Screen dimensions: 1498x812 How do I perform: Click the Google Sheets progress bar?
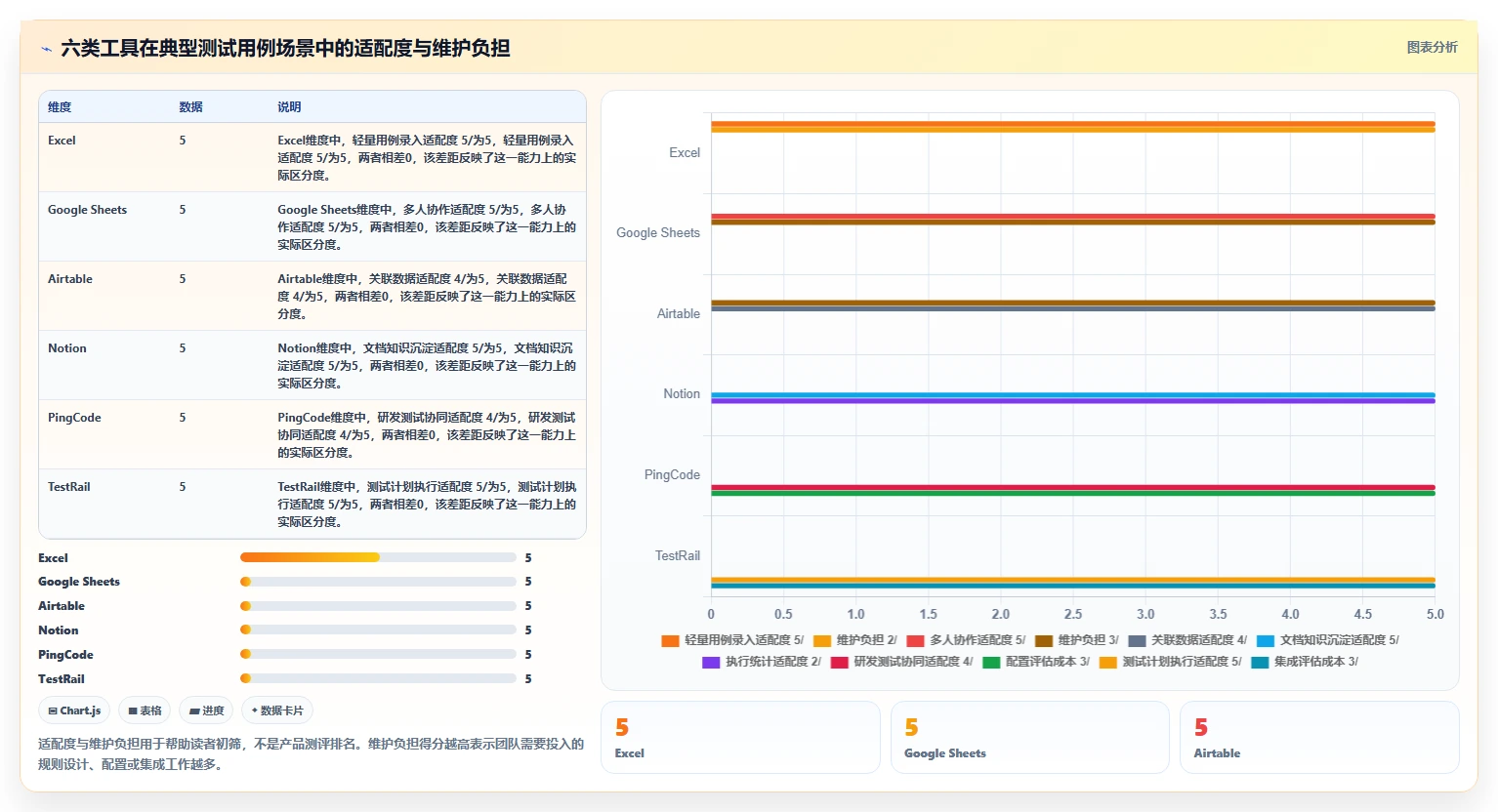coord(378,582)
